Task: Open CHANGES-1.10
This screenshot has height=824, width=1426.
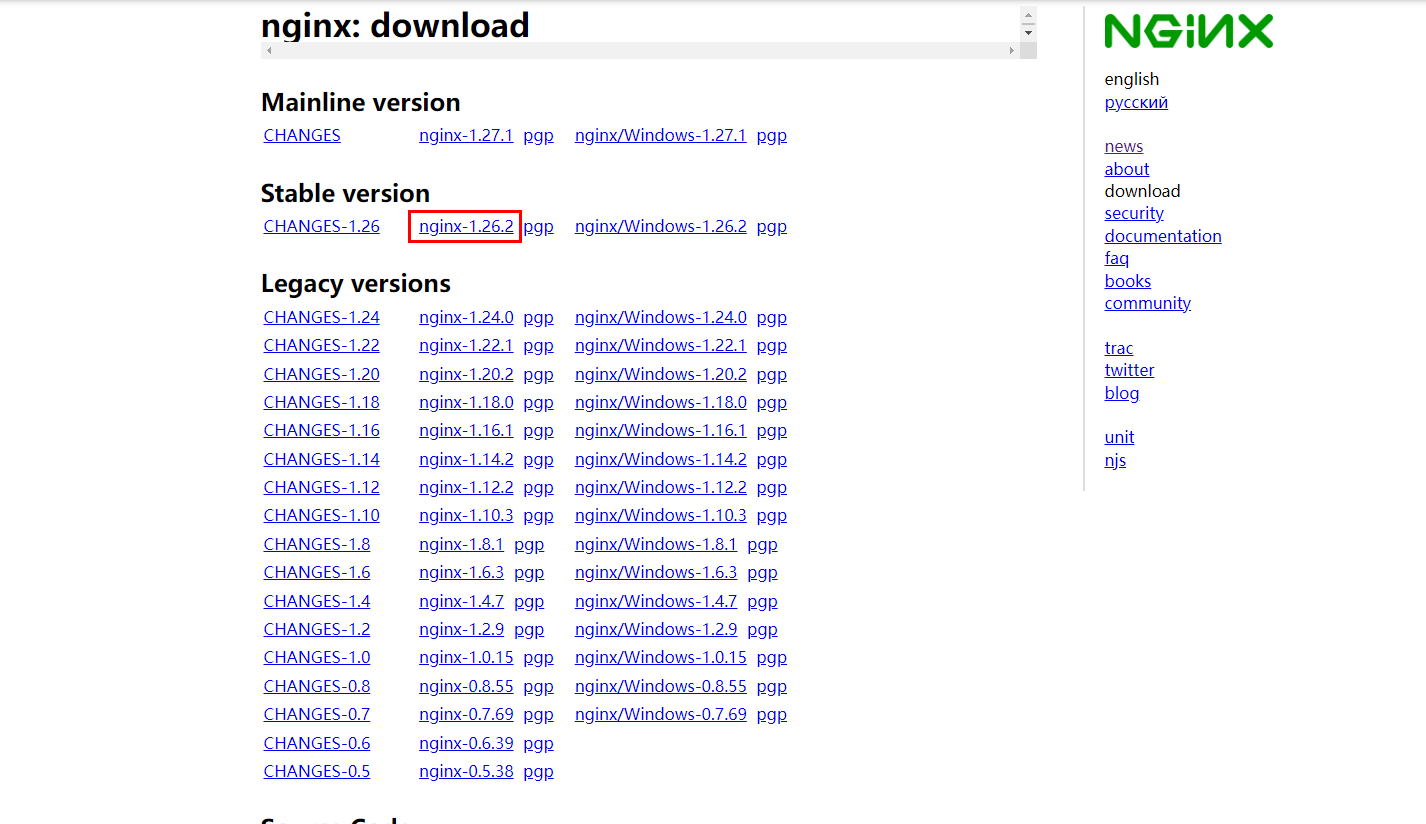Action: coord(322,515)
